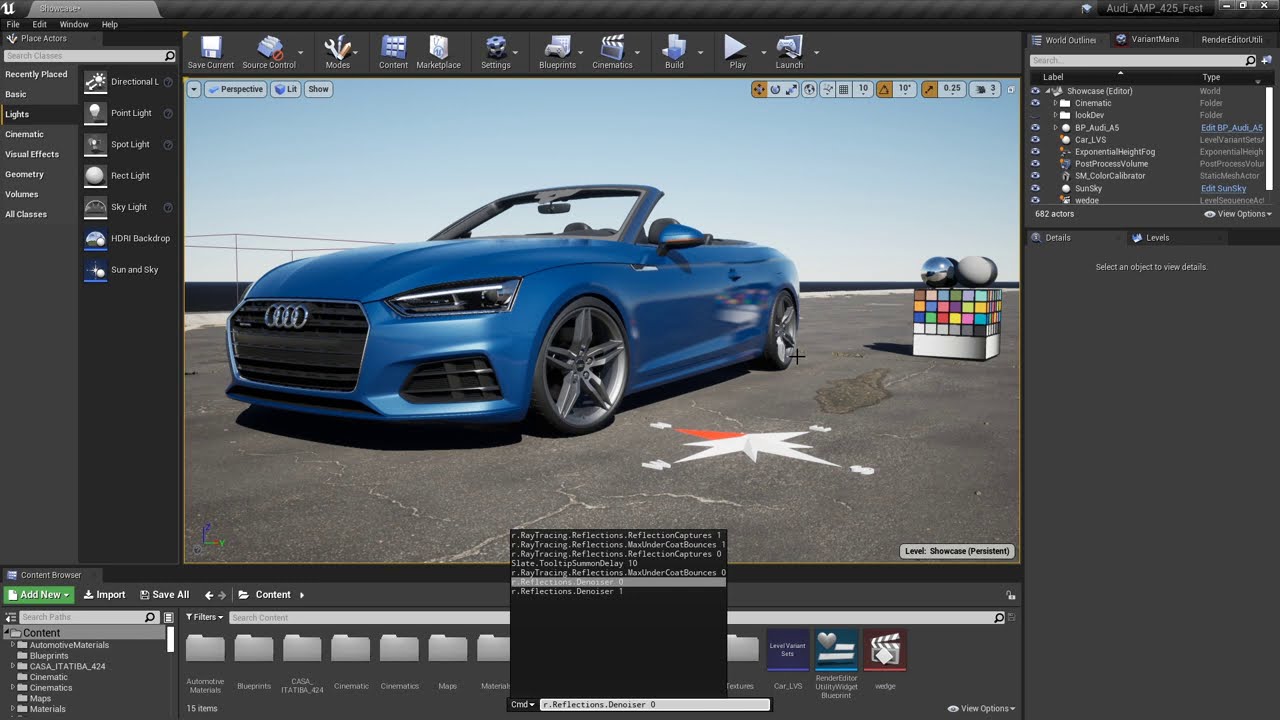The height and width of the screenshot is (720, 1280).
Task: Toggle world/local coordinate system globe icon
Action: [809, 89]
